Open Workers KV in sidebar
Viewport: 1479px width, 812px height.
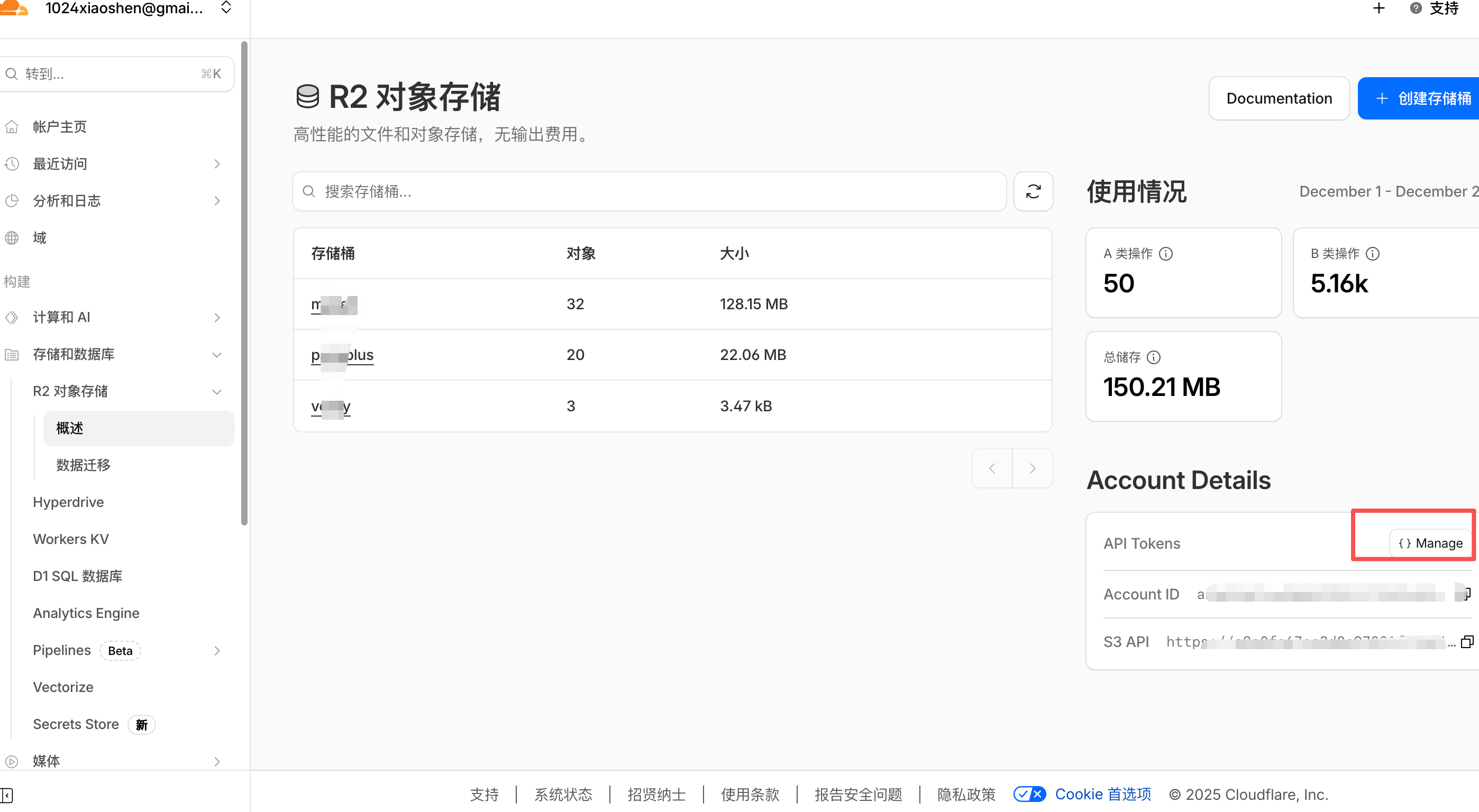pyautogui.click(x=71, y=539)
